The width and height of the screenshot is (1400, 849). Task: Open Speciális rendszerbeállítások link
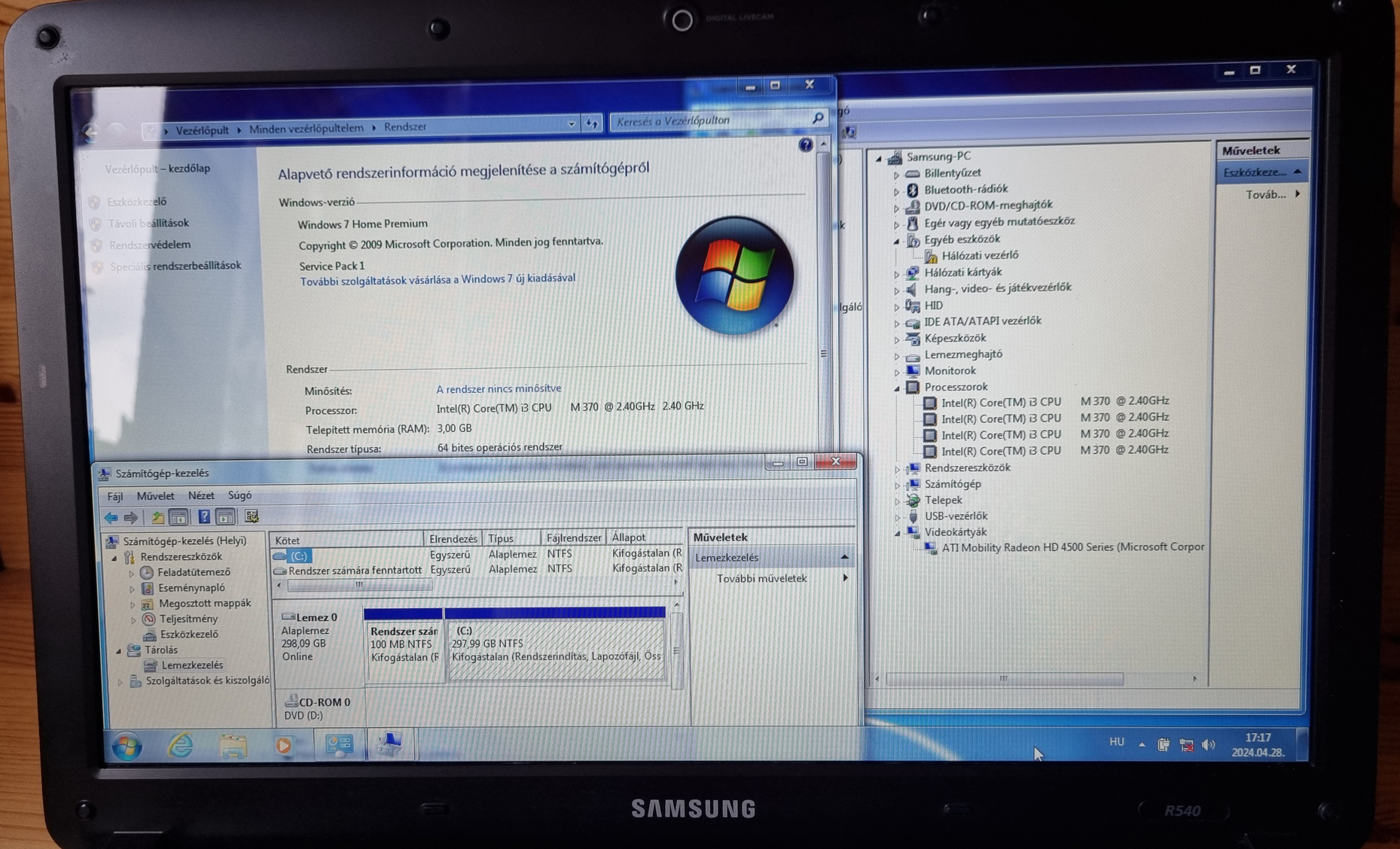point(175,266)
